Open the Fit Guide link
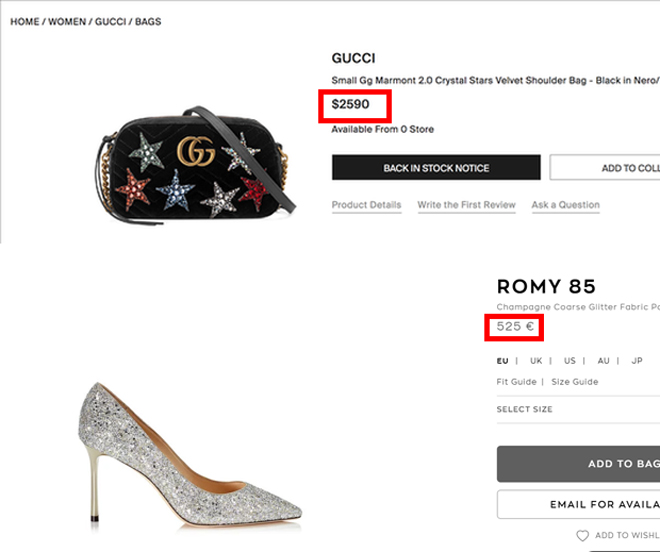Image resolution: width=660 pixels, height=552 pixels. click(516, 382)
